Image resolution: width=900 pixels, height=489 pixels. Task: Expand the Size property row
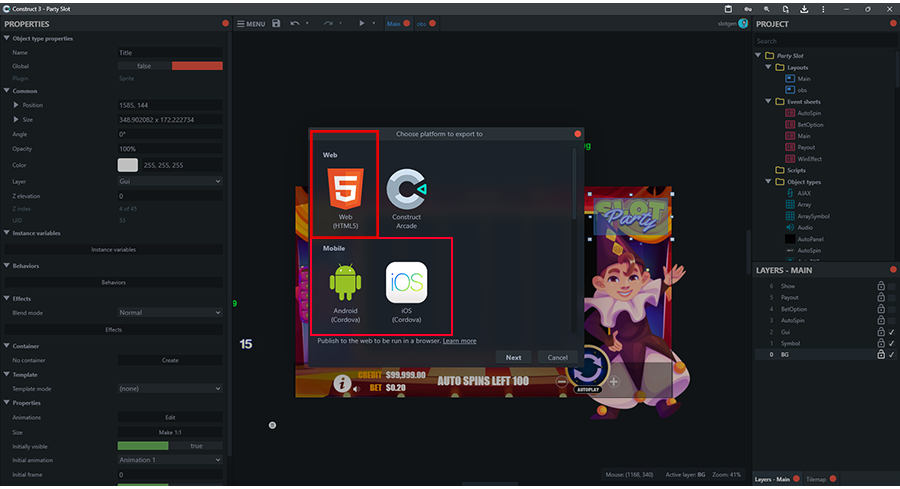[16, 119]
